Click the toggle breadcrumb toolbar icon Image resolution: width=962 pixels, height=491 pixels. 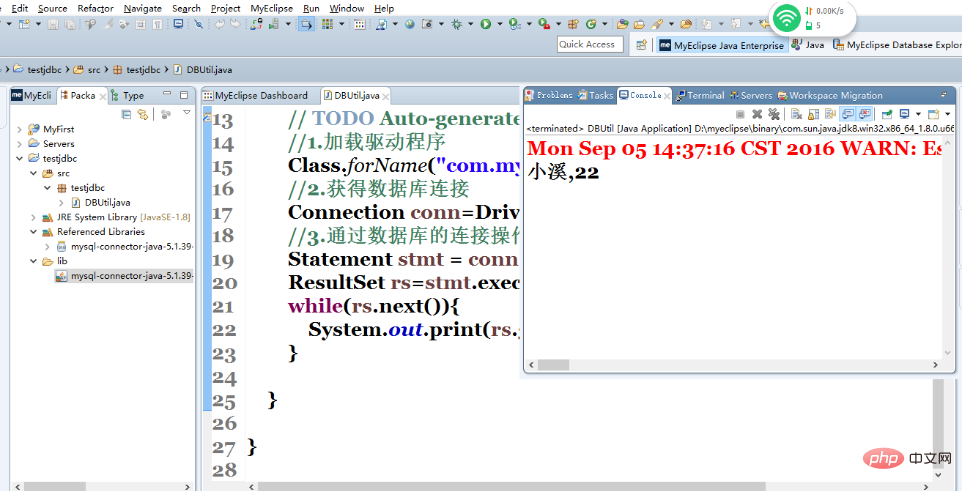tap(306, 24)
